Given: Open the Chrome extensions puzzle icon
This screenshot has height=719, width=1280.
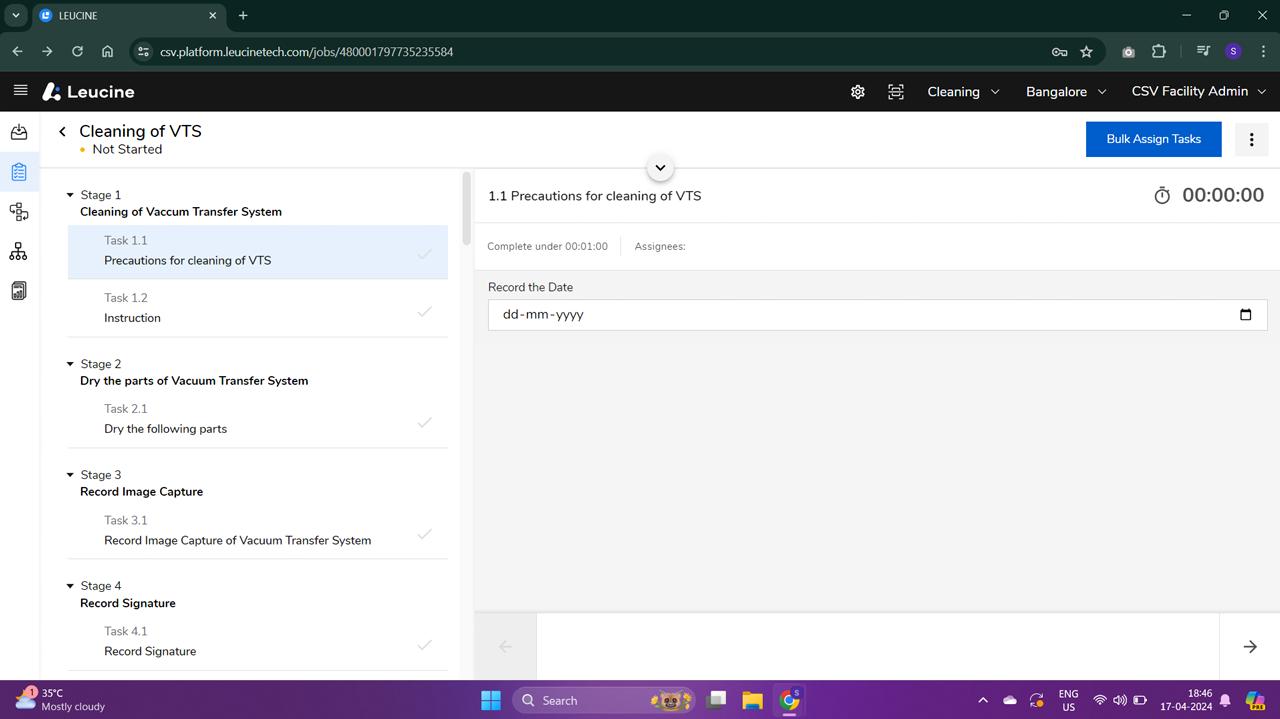Looking at the screenshot, I should pos(1159,52).
